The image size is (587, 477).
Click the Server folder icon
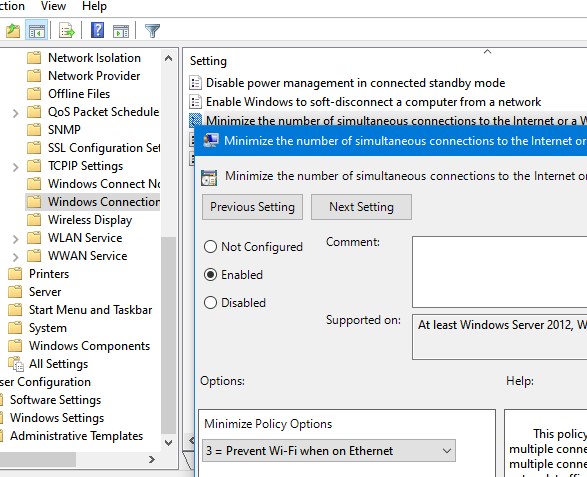pos(15,292)
